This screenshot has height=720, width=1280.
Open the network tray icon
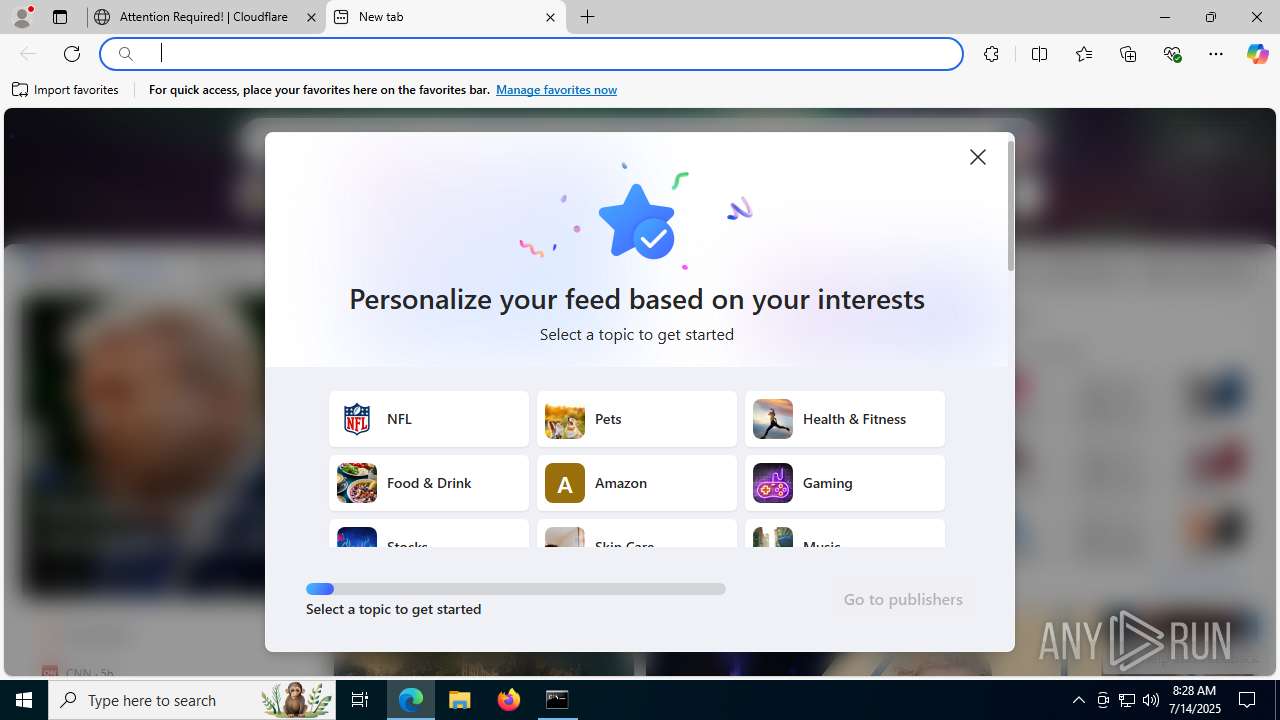(x=1127, y=700)
